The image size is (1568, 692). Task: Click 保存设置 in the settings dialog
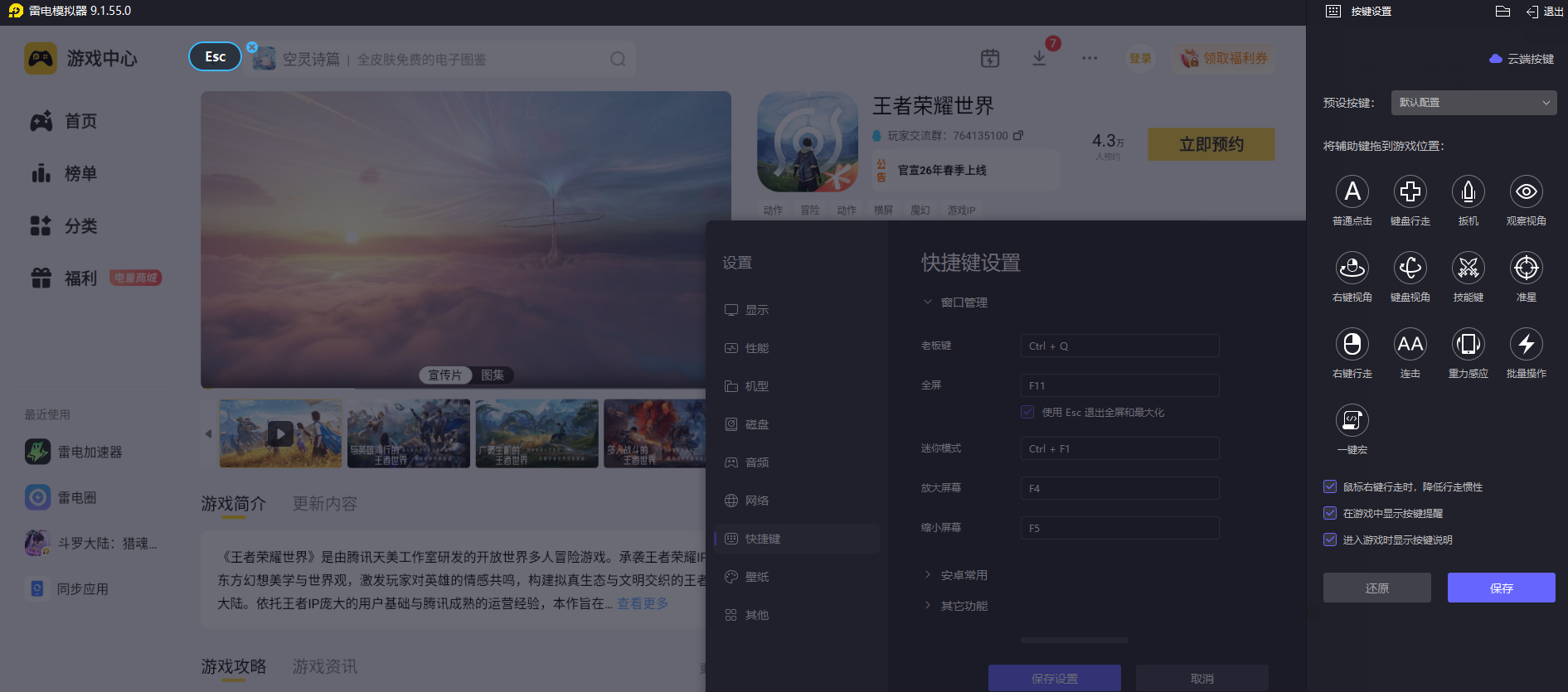click(x=1055, y=678)
